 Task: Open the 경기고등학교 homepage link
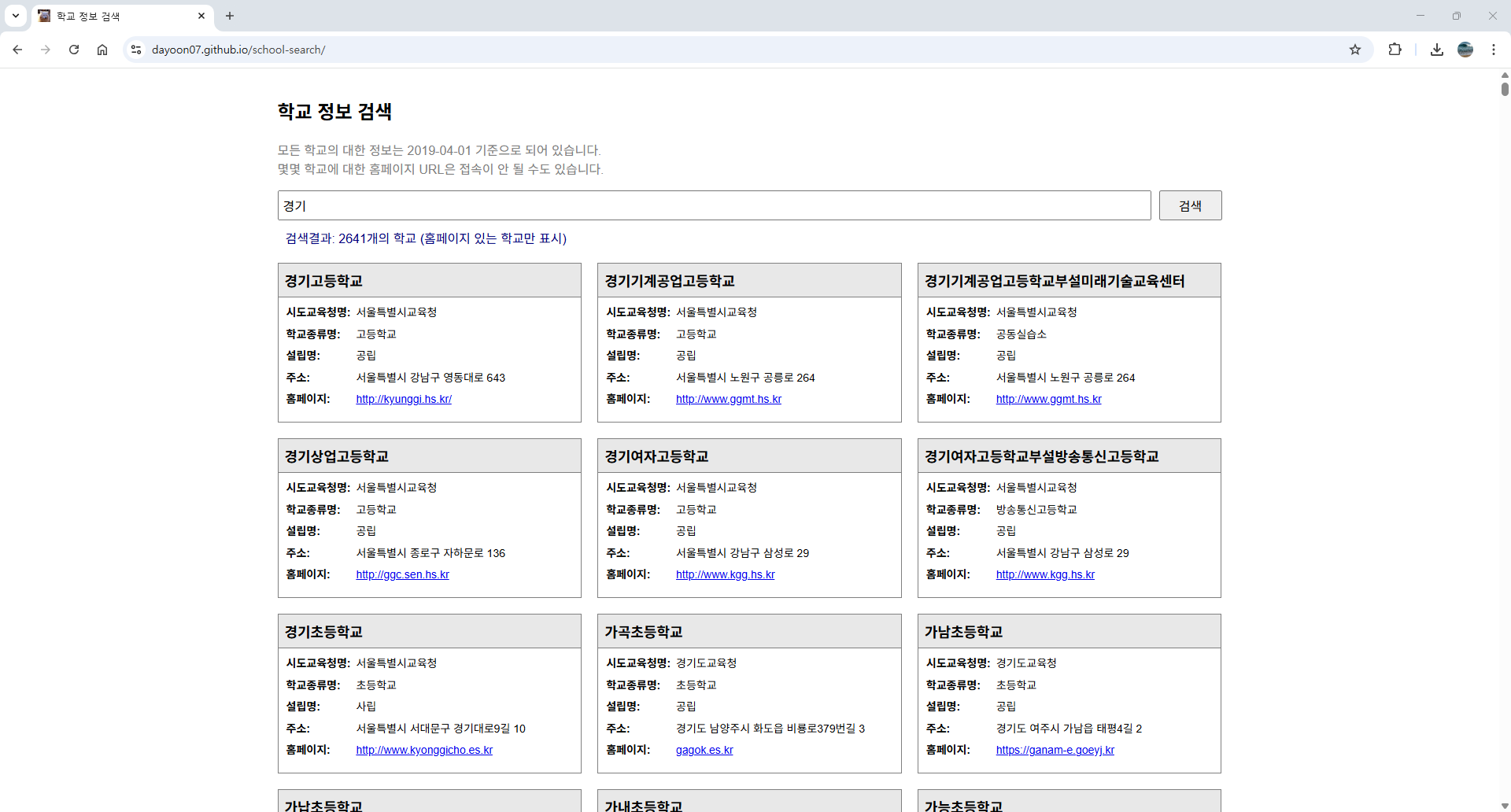point(404,399)
